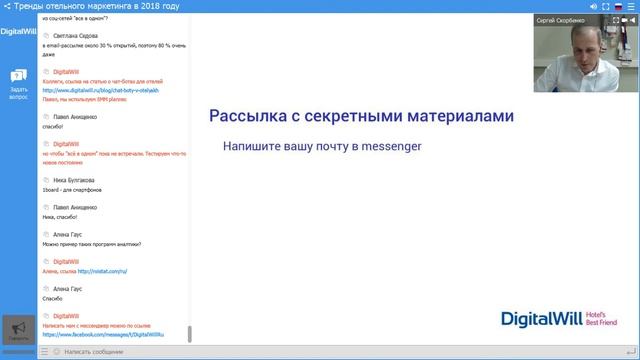Click the avatar icon next to Ника Булгакова
The height and width of the screenshot is (360, 640).
(46, 180)
